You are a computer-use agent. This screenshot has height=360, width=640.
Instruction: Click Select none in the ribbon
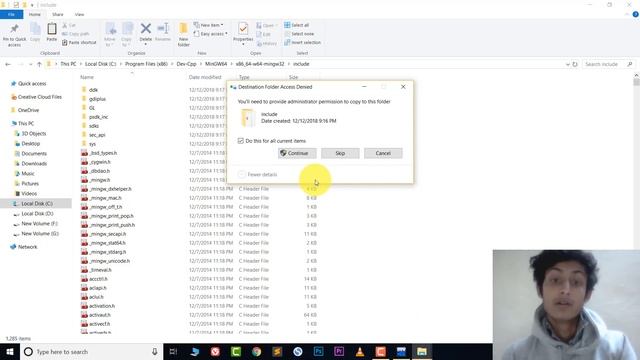[299, 34]
